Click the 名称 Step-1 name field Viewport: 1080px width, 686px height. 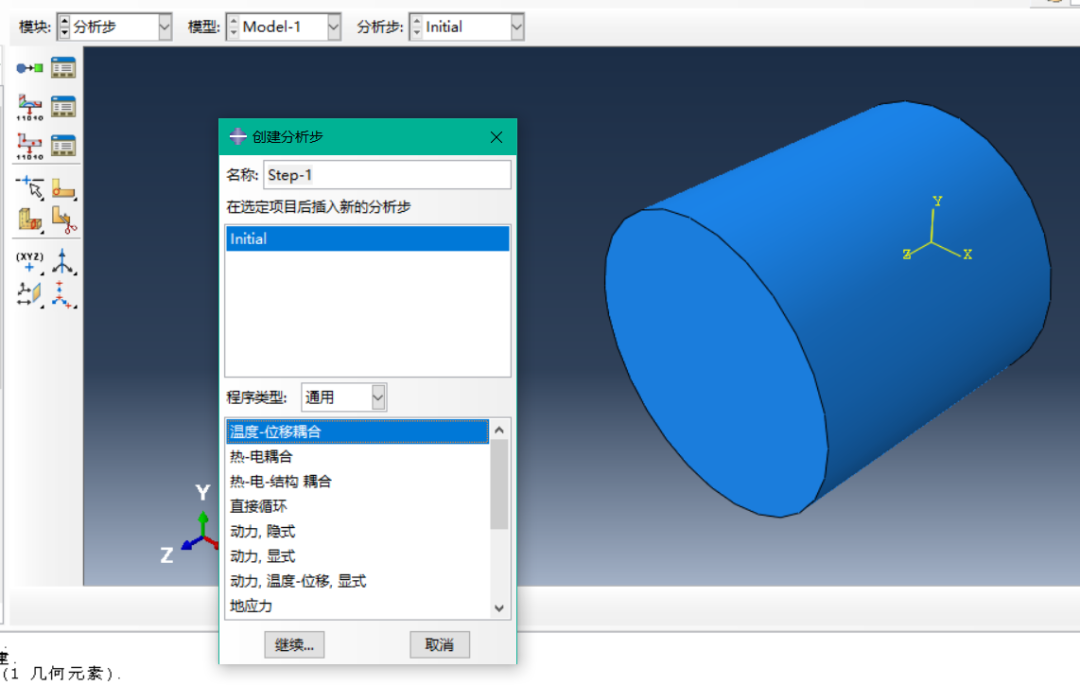coord(386,175)
